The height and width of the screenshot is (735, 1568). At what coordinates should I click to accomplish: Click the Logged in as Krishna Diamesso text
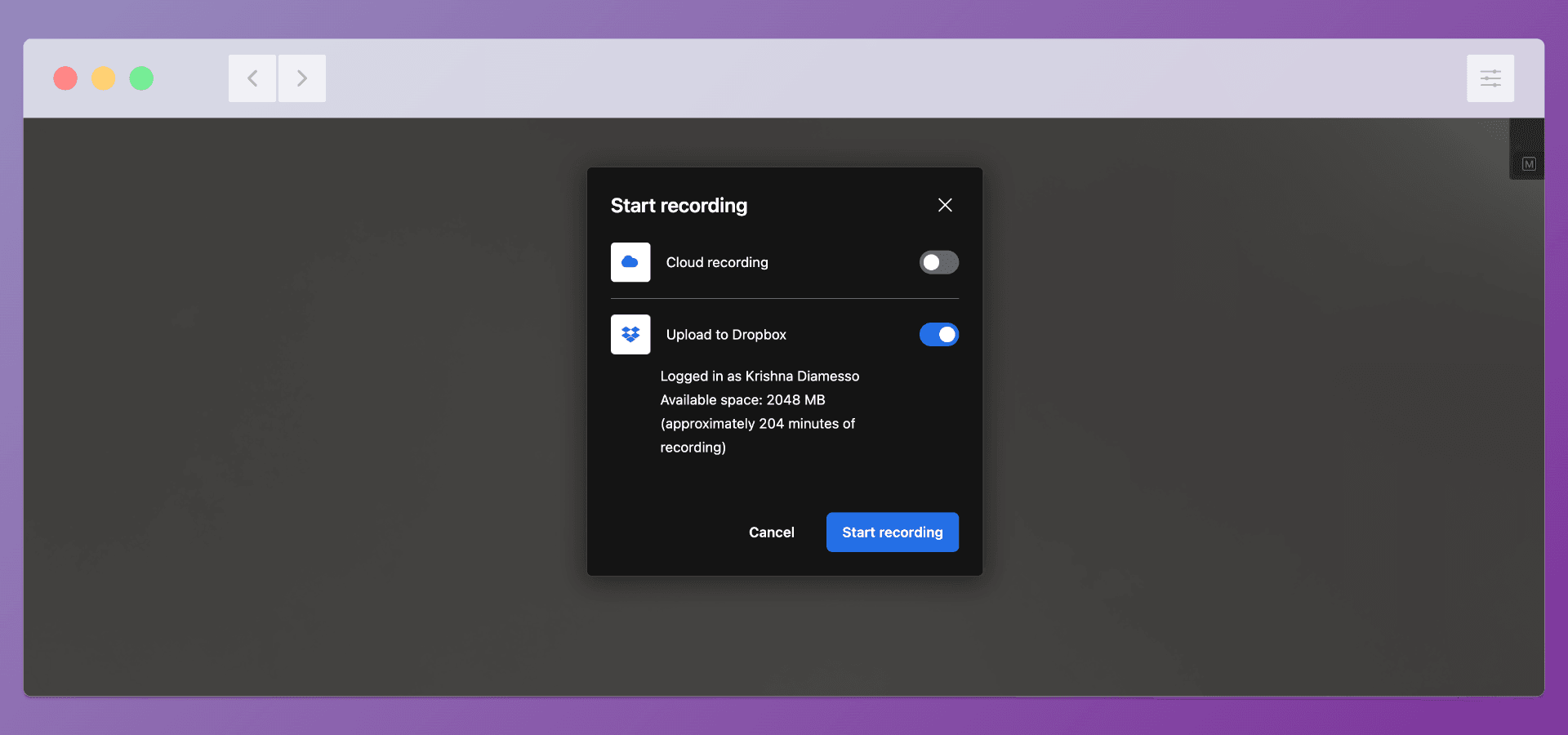click(759, 376)
